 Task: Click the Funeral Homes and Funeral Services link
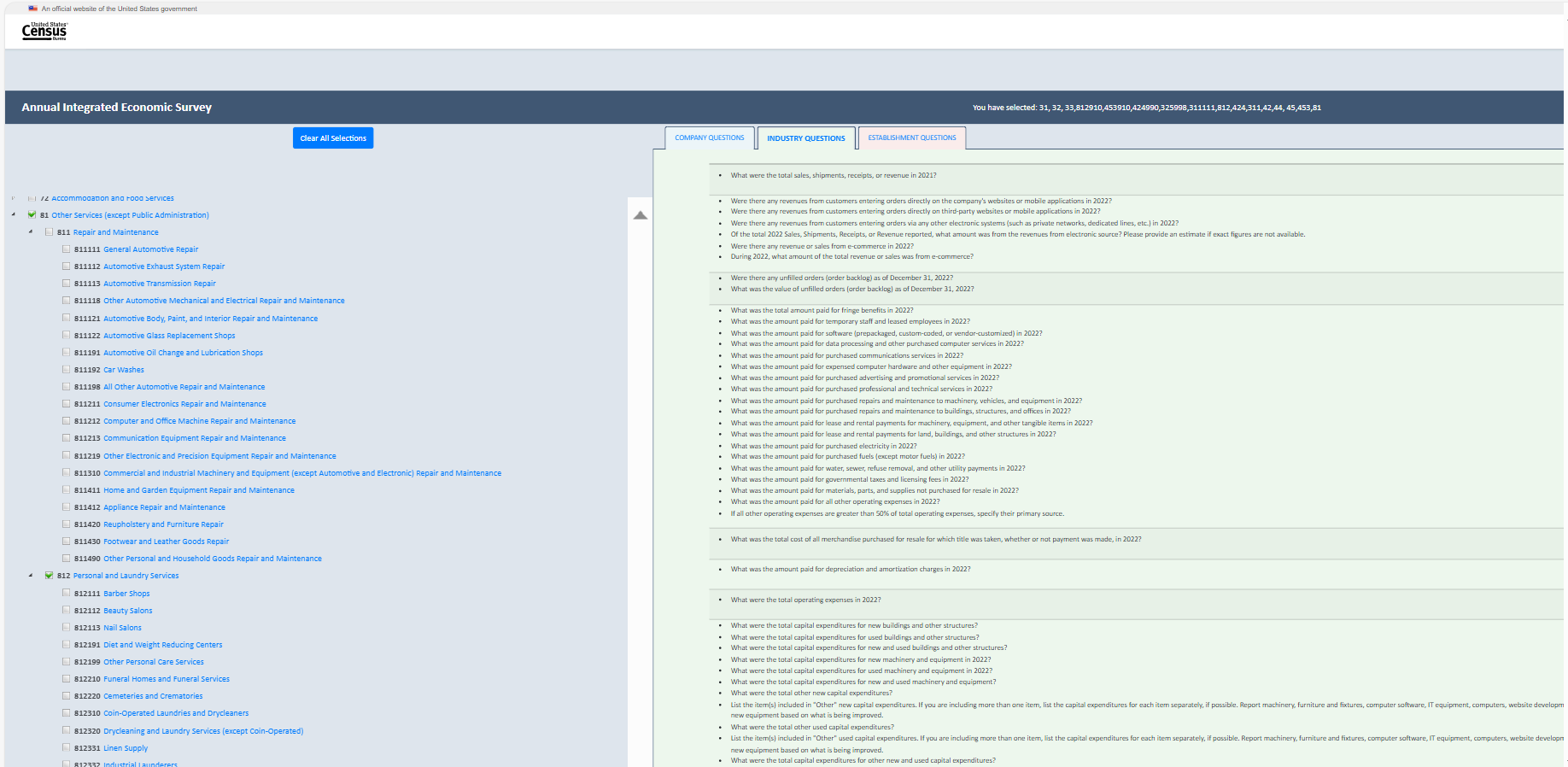coord(167,679)
